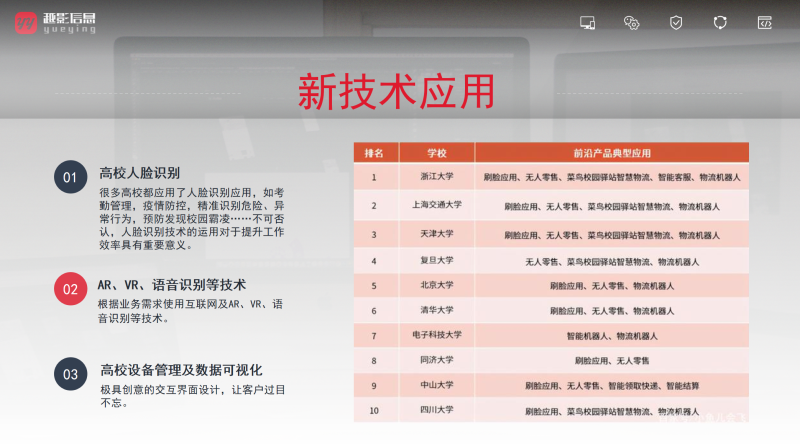Screen dimensions: 800x447
Task: Click the 排名 column header
Action: [x=374, y=153]
